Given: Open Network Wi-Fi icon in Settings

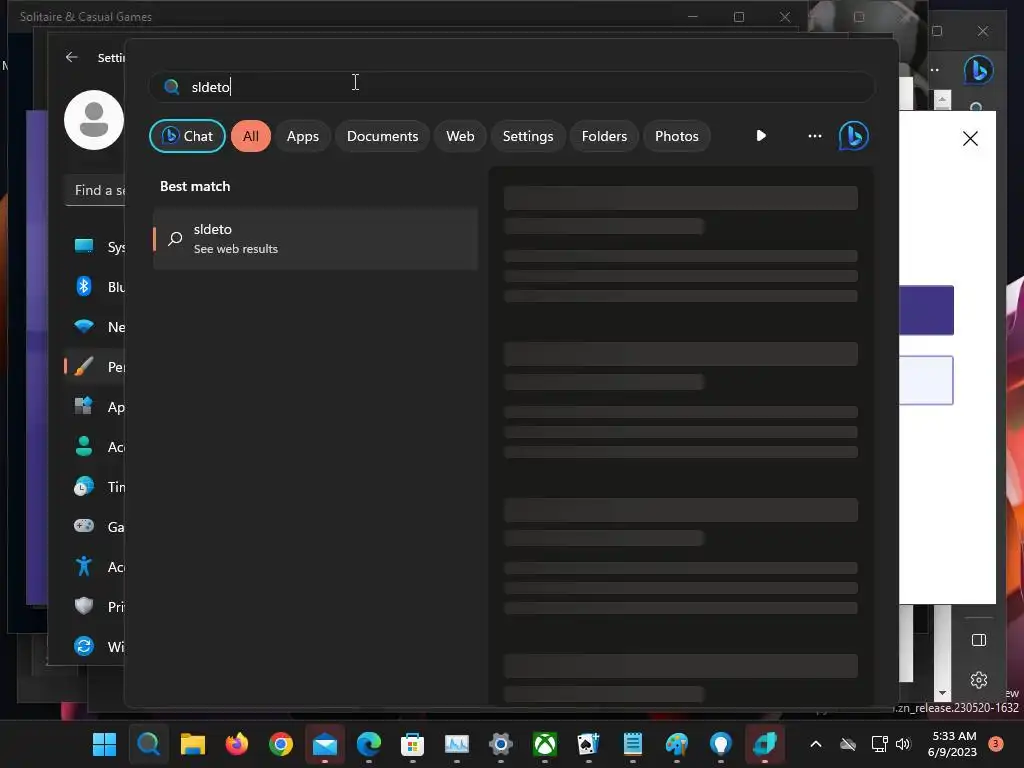Looking at the screenshot, I should (x=84, y=326).
